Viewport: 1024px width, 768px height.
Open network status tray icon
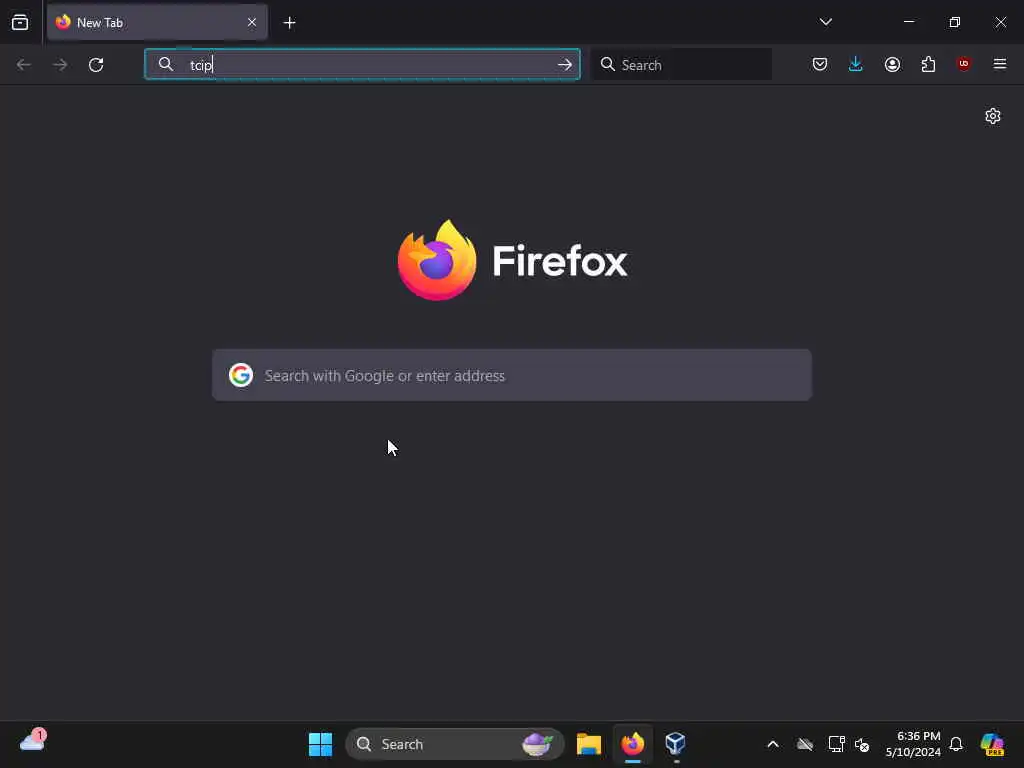point(836,744)
